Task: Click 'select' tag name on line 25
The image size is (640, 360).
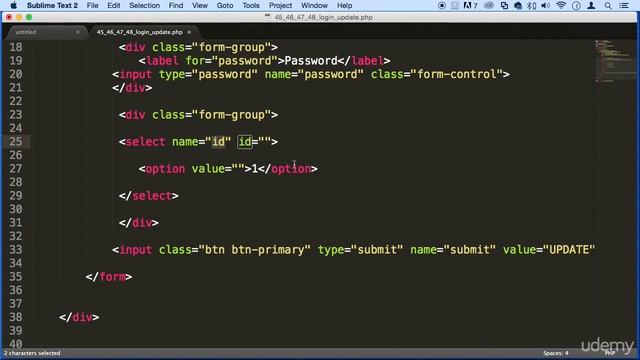Action: (x=145, y=142)
